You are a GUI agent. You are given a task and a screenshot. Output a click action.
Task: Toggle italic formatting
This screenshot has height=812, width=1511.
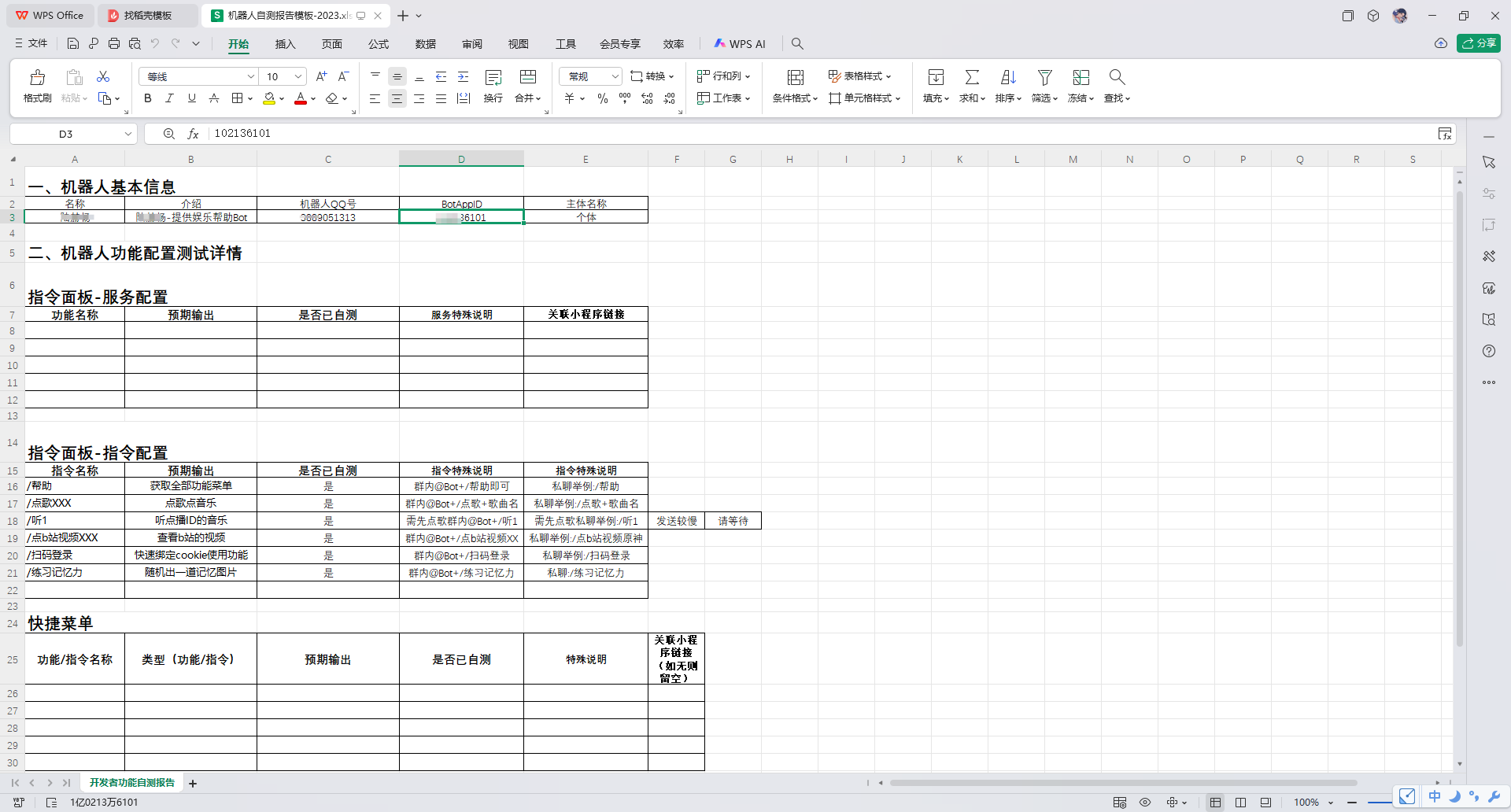(169, 98)
